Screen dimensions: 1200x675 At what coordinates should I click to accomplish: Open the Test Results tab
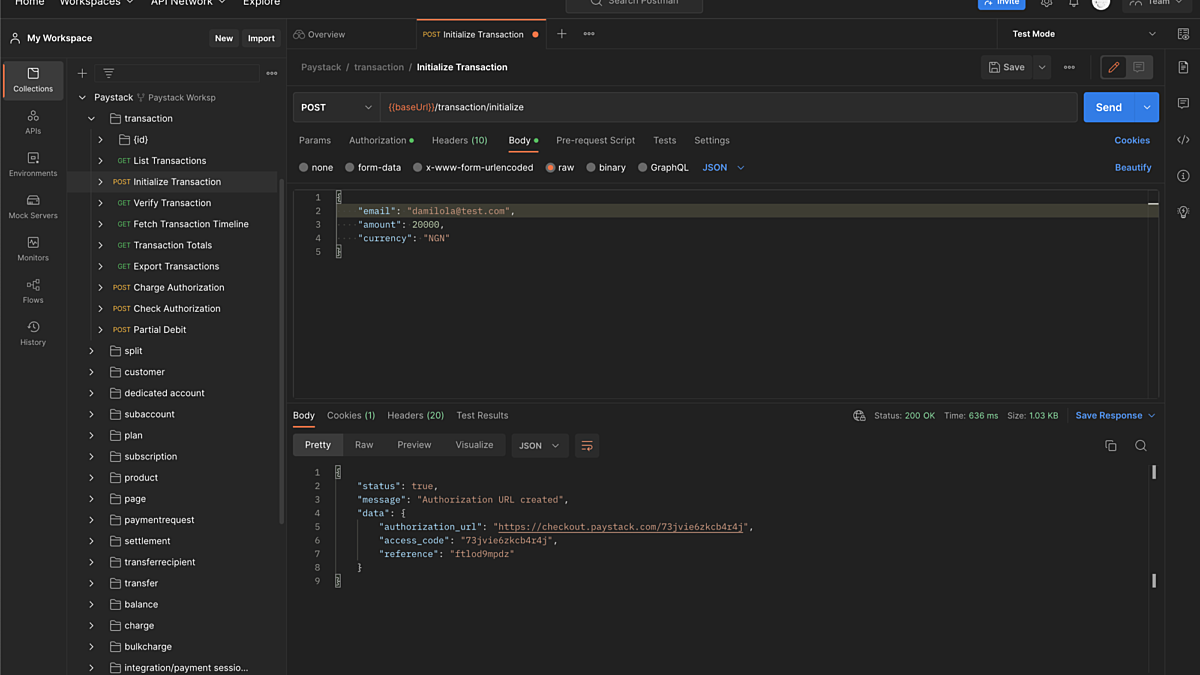pyautogui.click(x=482, y=415)
